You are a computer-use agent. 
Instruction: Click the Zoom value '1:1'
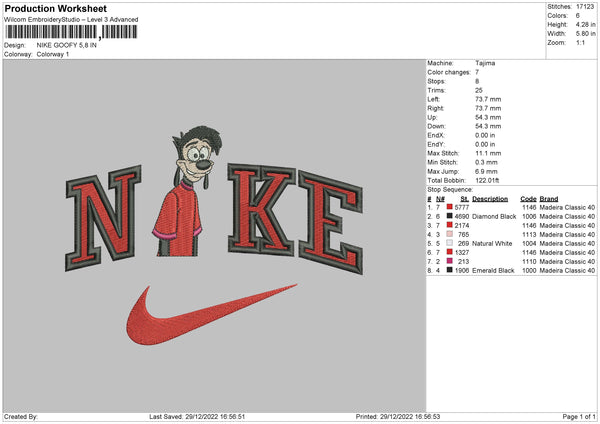tap(580, 42)
